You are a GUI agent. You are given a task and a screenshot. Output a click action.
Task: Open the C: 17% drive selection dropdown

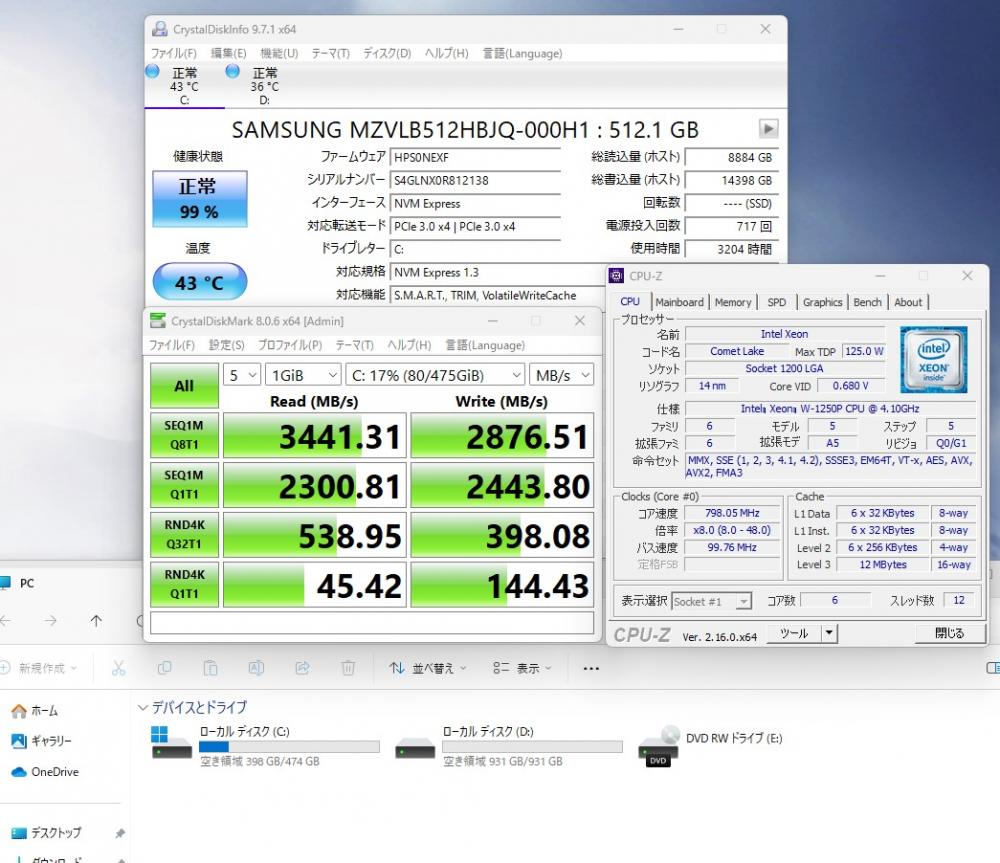pos(436,375)
